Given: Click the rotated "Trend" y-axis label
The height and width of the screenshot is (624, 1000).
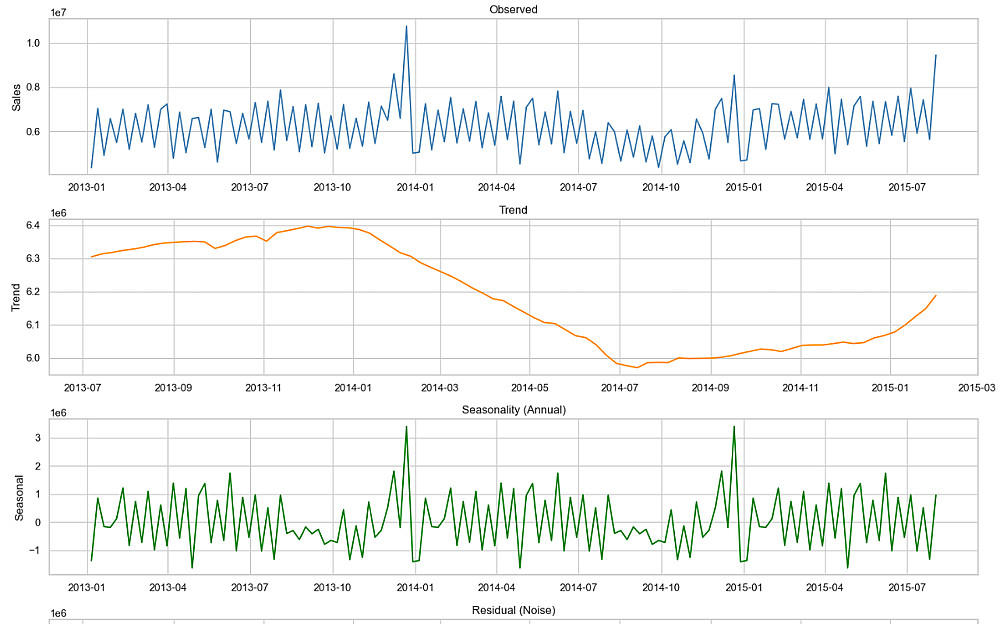Looking at the screenshot, I should (x=17, y=297).
